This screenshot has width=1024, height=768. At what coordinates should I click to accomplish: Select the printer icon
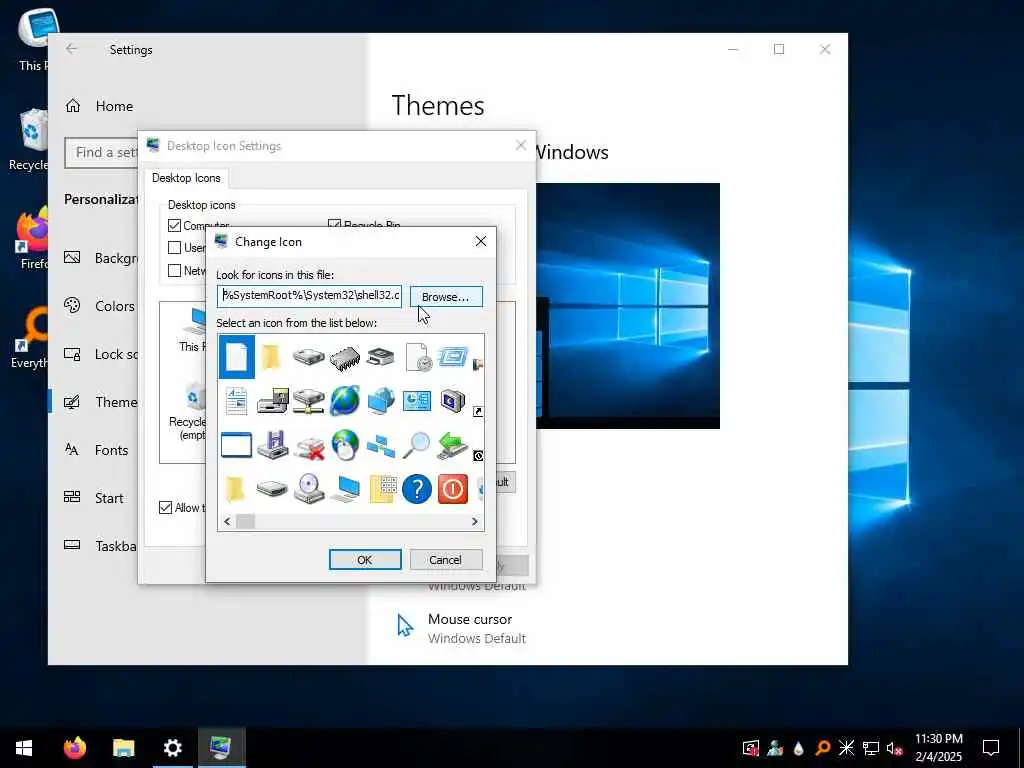[381, 357]
